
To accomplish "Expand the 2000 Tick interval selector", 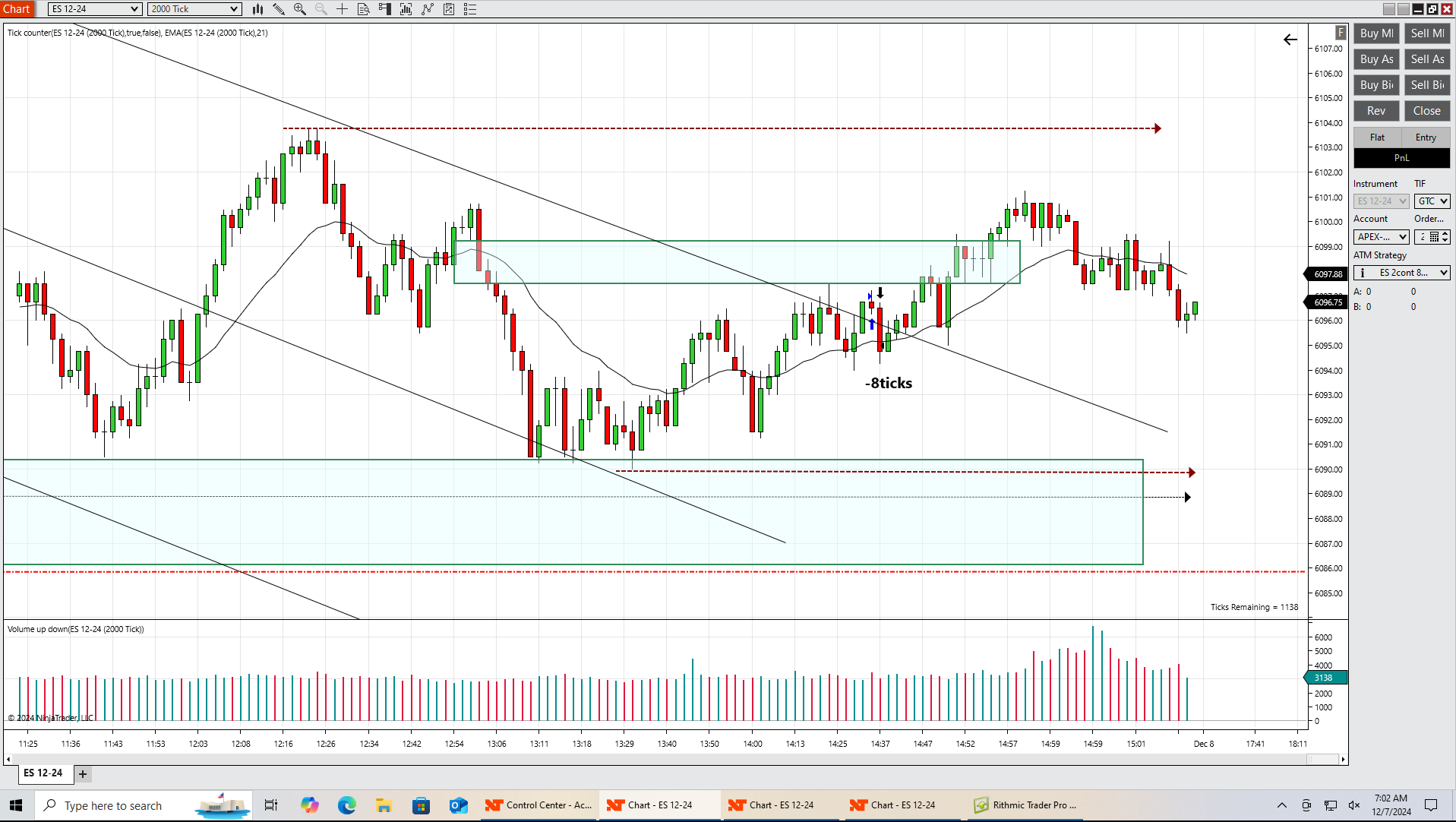I will tap(194, 9).
